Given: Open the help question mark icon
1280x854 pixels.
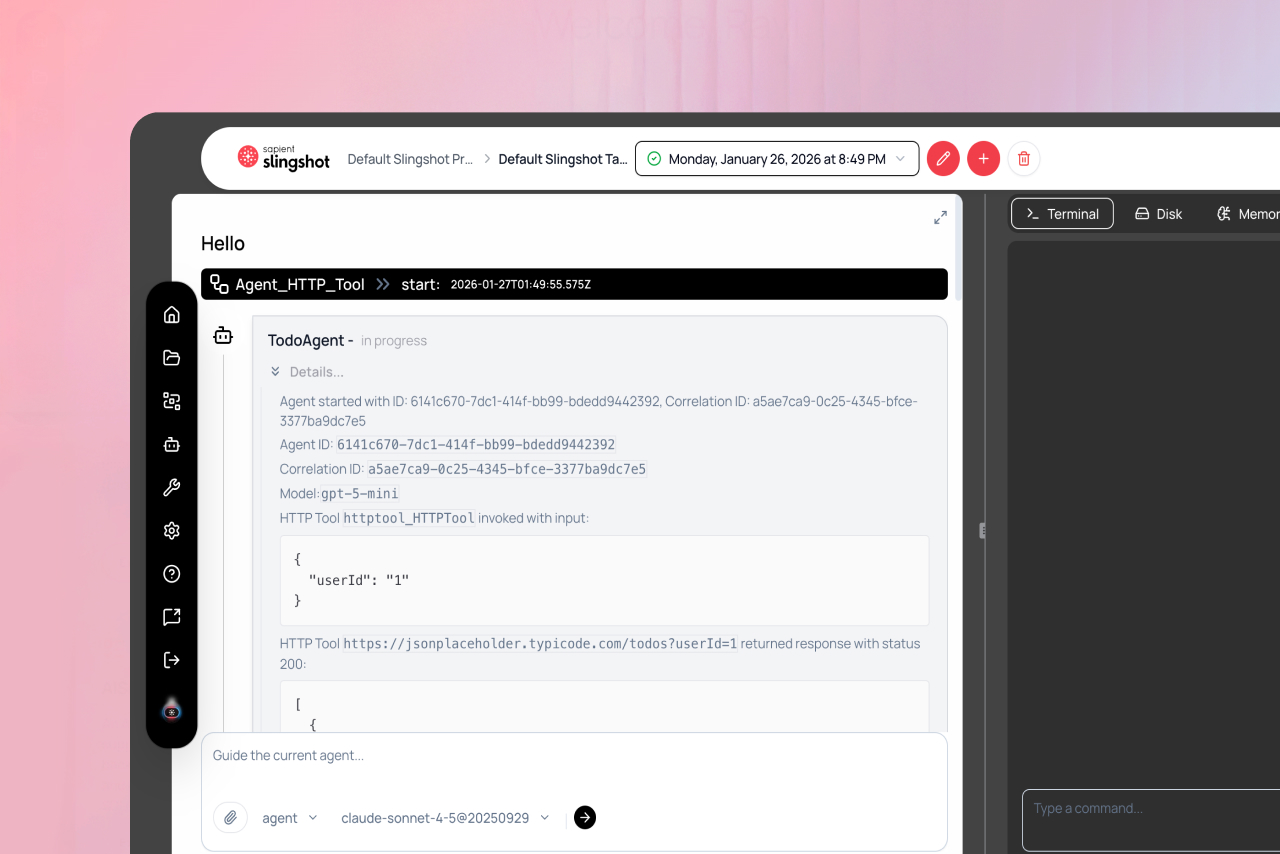Looking at the screenshot, I should click(172, 574).
